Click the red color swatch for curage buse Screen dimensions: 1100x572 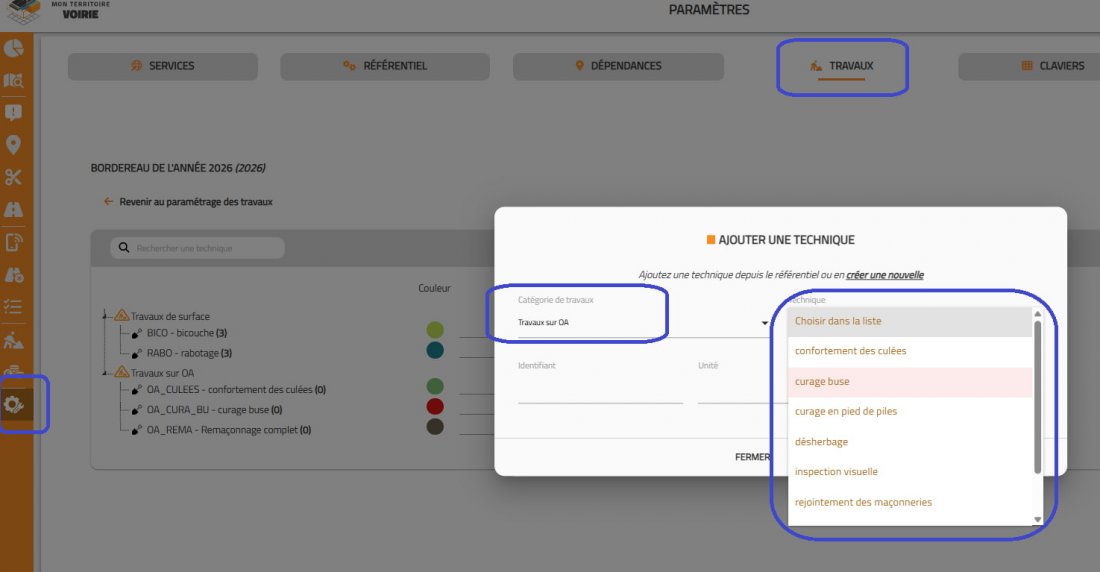point(434,407)
